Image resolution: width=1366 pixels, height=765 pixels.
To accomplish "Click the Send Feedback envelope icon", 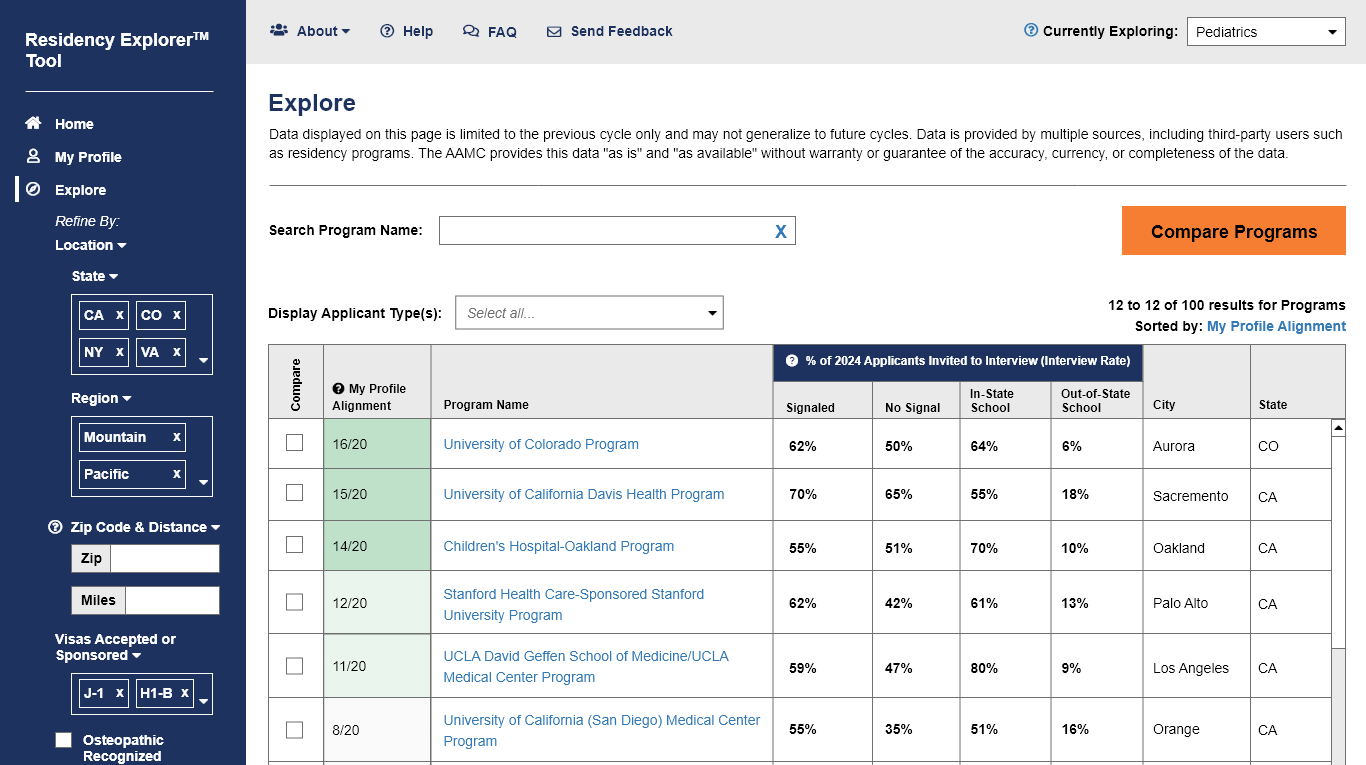I will (554, 32).
